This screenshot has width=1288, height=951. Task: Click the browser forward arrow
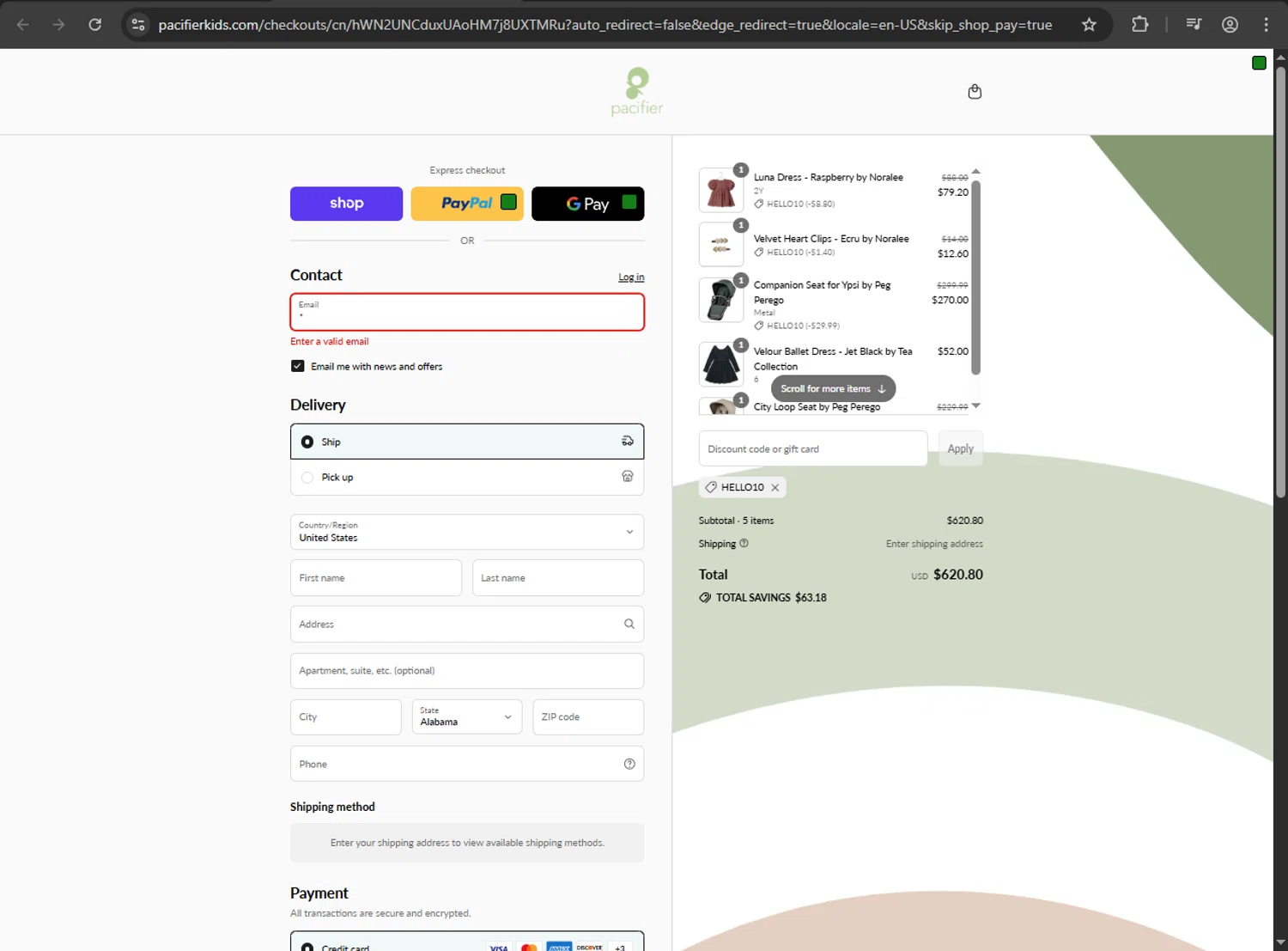click(58, 25)
